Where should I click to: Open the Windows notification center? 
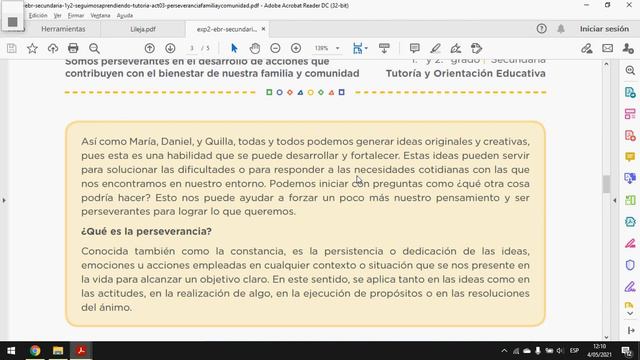click(627, 351)
